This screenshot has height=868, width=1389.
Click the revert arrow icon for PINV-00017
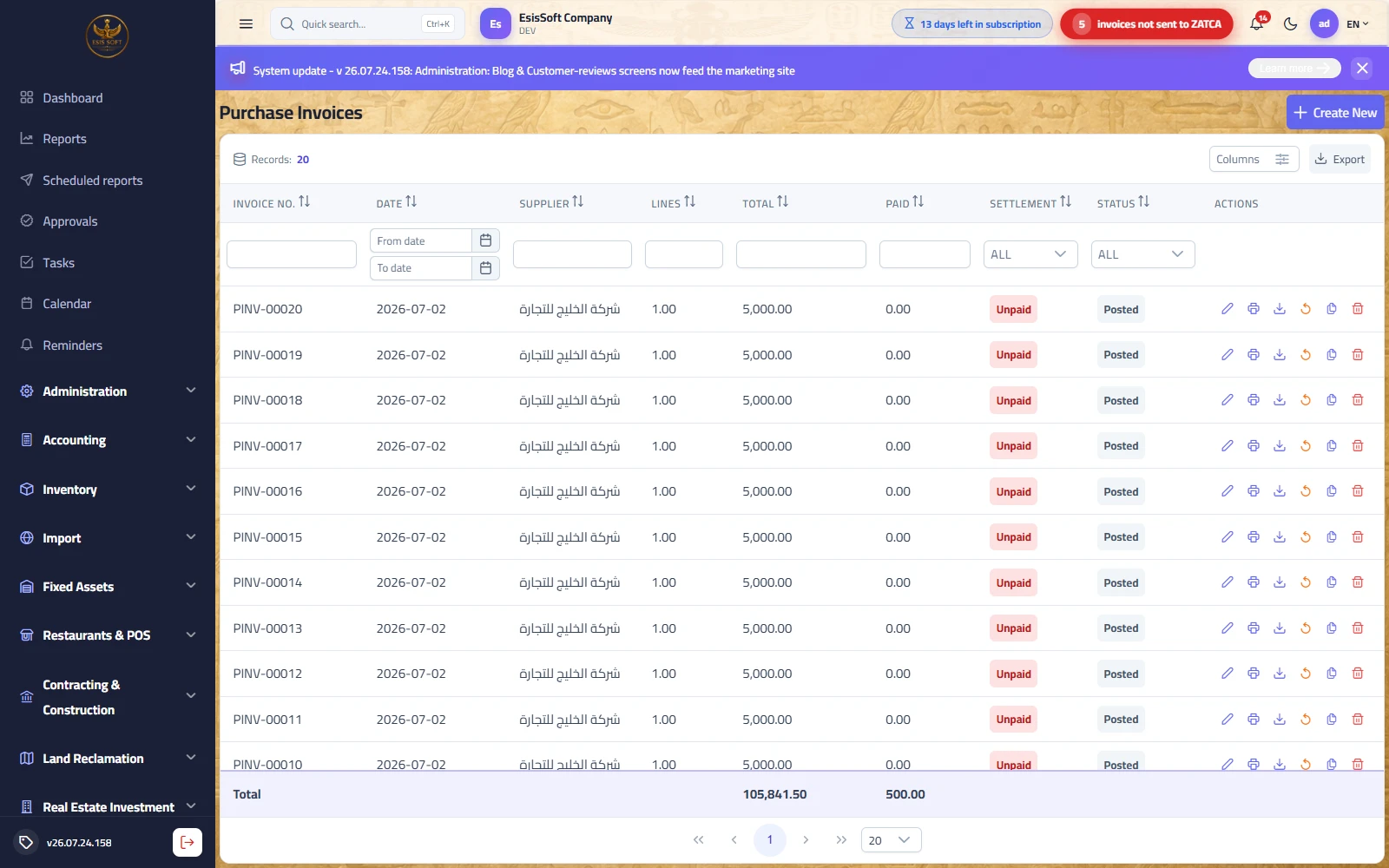pyautogui.click(x=1306, y=446)
